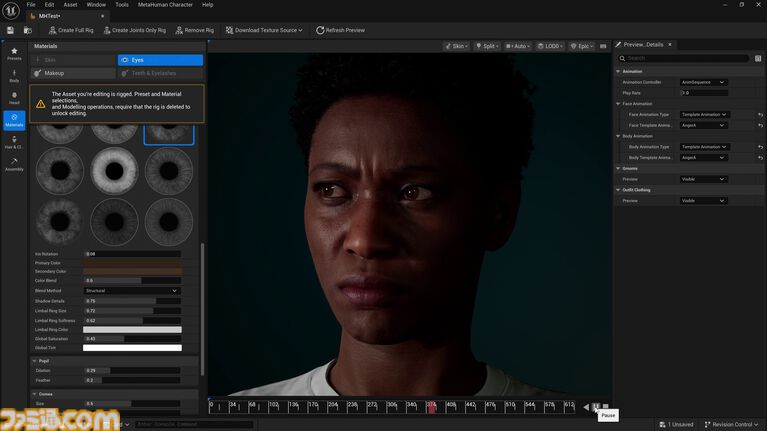This screenshot has height=431, width=767.
Task: Select the Eyes materials tab
Action: (160, 60)
